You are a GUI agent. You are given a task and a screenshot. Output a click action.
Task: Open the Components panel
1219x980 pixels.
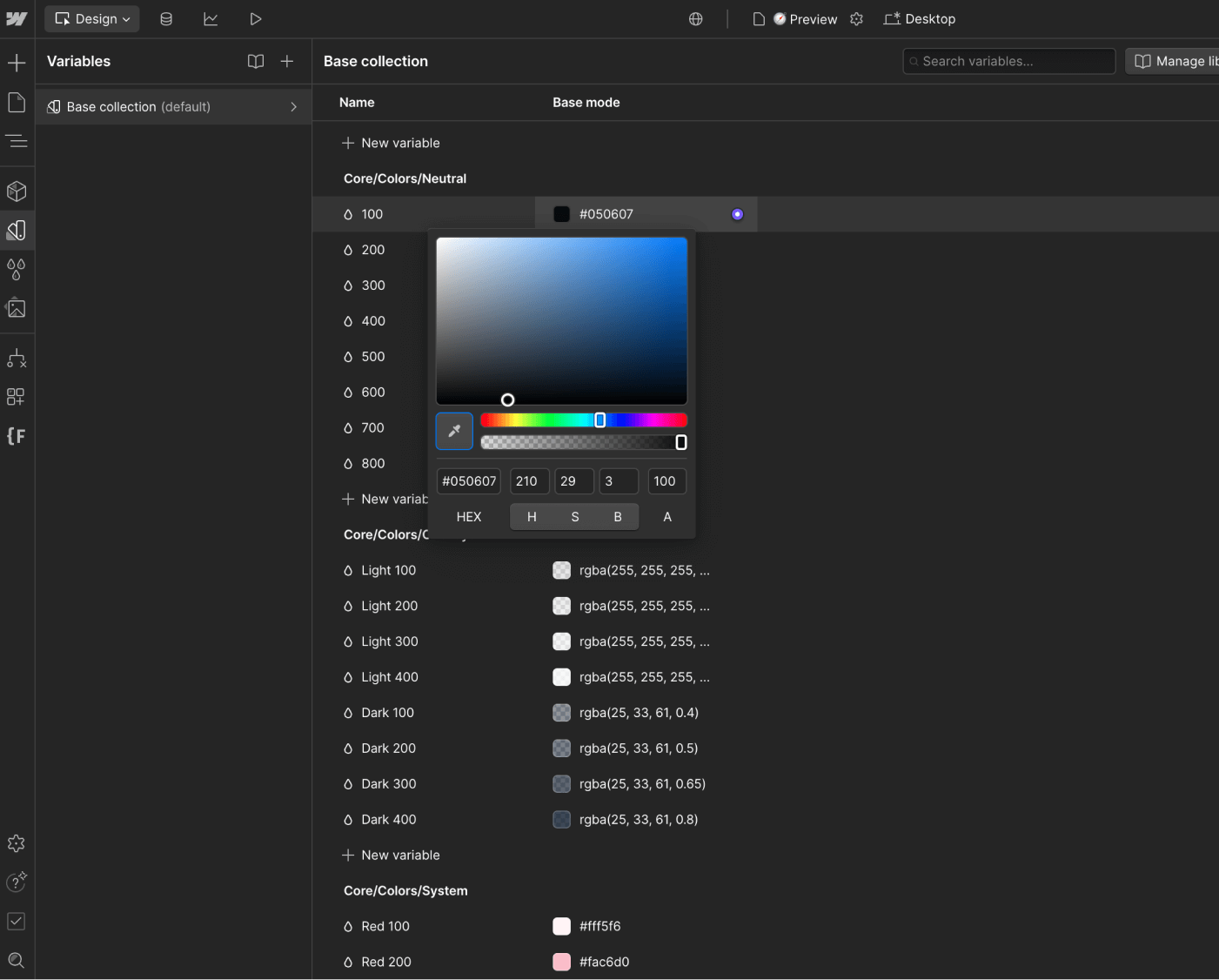(17, 191)
